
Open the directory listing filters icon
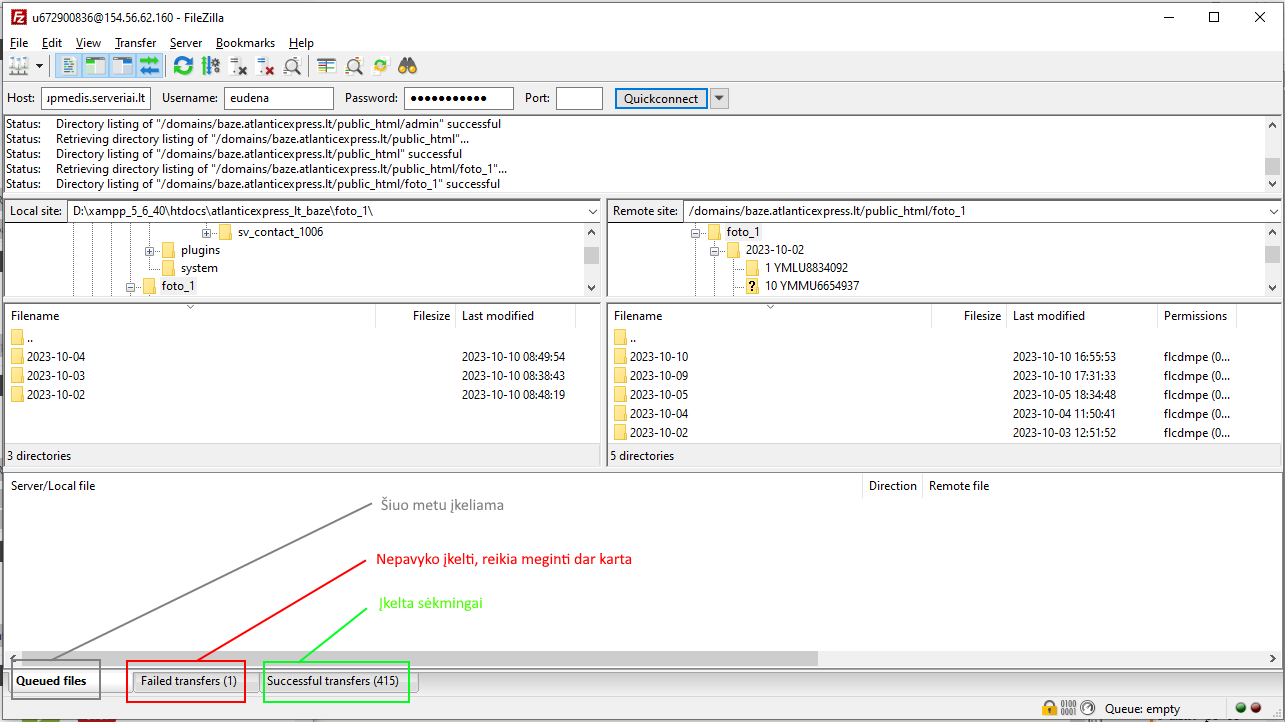click(327, 66)
